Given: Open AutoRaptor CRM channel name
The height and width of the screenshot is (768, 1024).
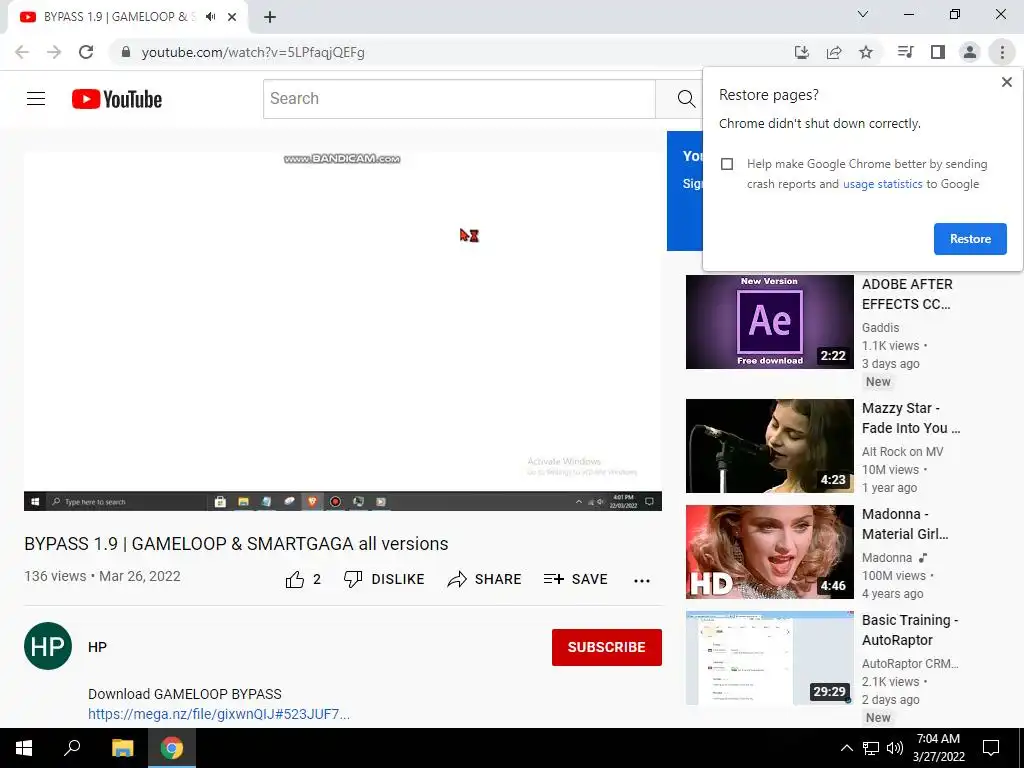Looking at the screenshot, I should 910,664.
